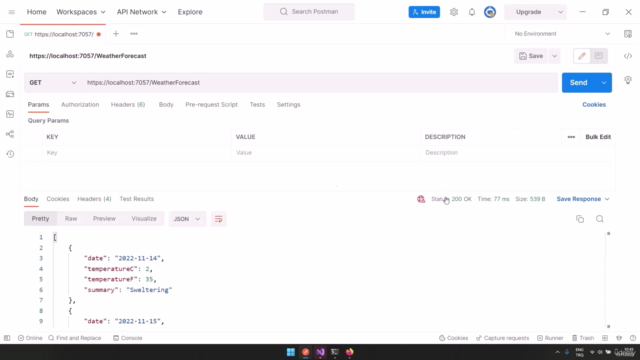
Task: Open help icon in status bar
Action: pos(633,338)
